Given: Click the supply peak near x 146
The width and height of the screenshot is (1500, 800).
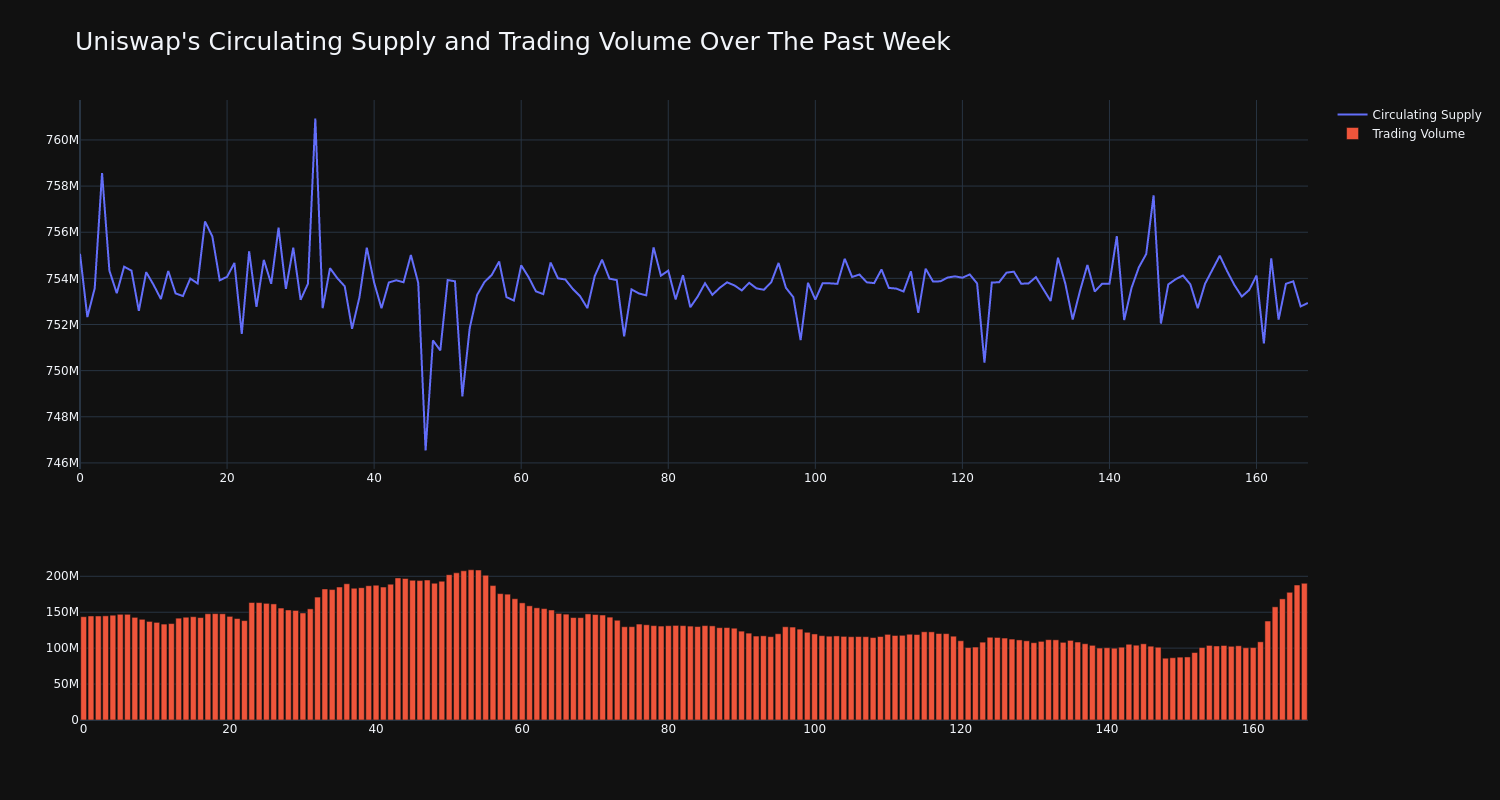Looking at the screenshot, I should pos(1153,196).
